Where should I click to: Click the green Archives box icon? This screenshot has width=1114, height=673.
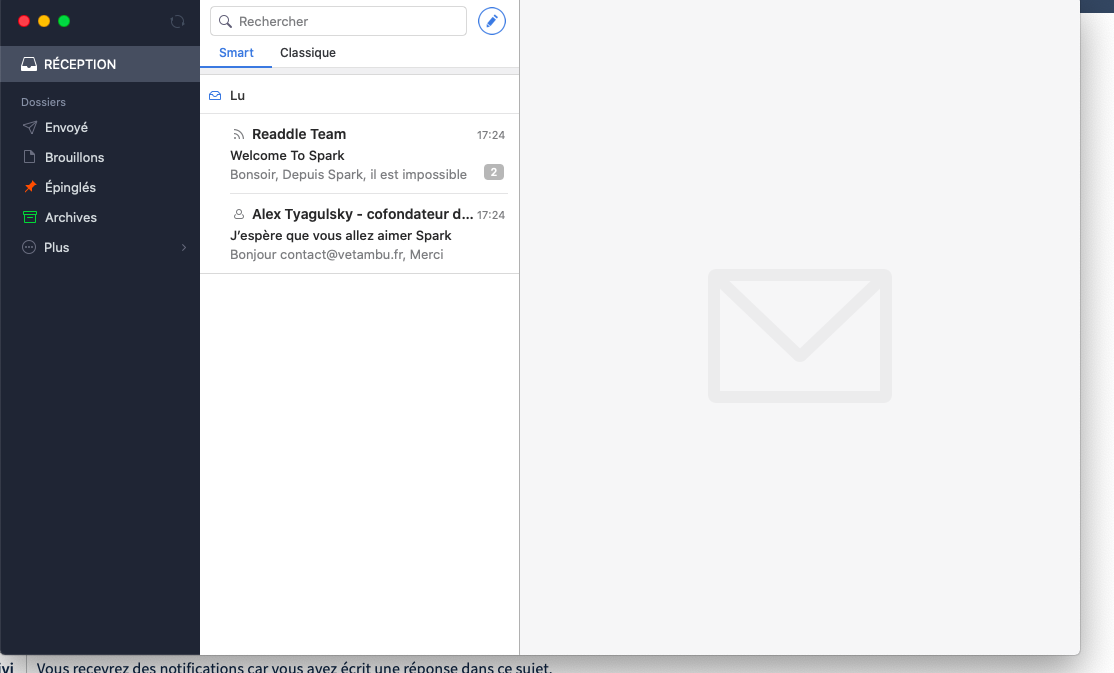tap(29, 217)
